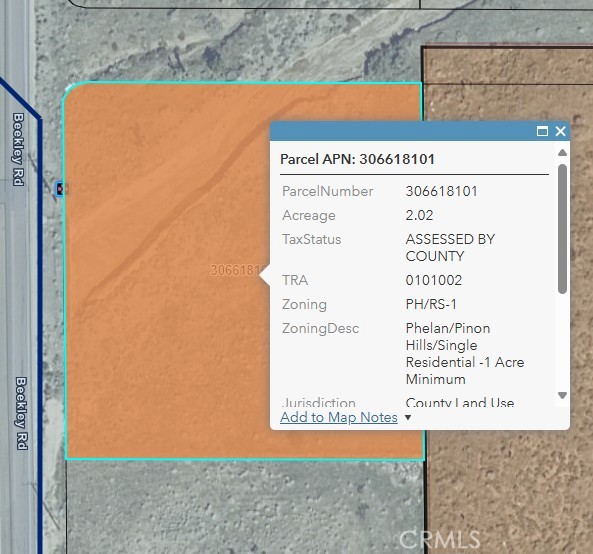Maximize the parcel info popup
Screen dimensions: 593x554
coord(542,131)
